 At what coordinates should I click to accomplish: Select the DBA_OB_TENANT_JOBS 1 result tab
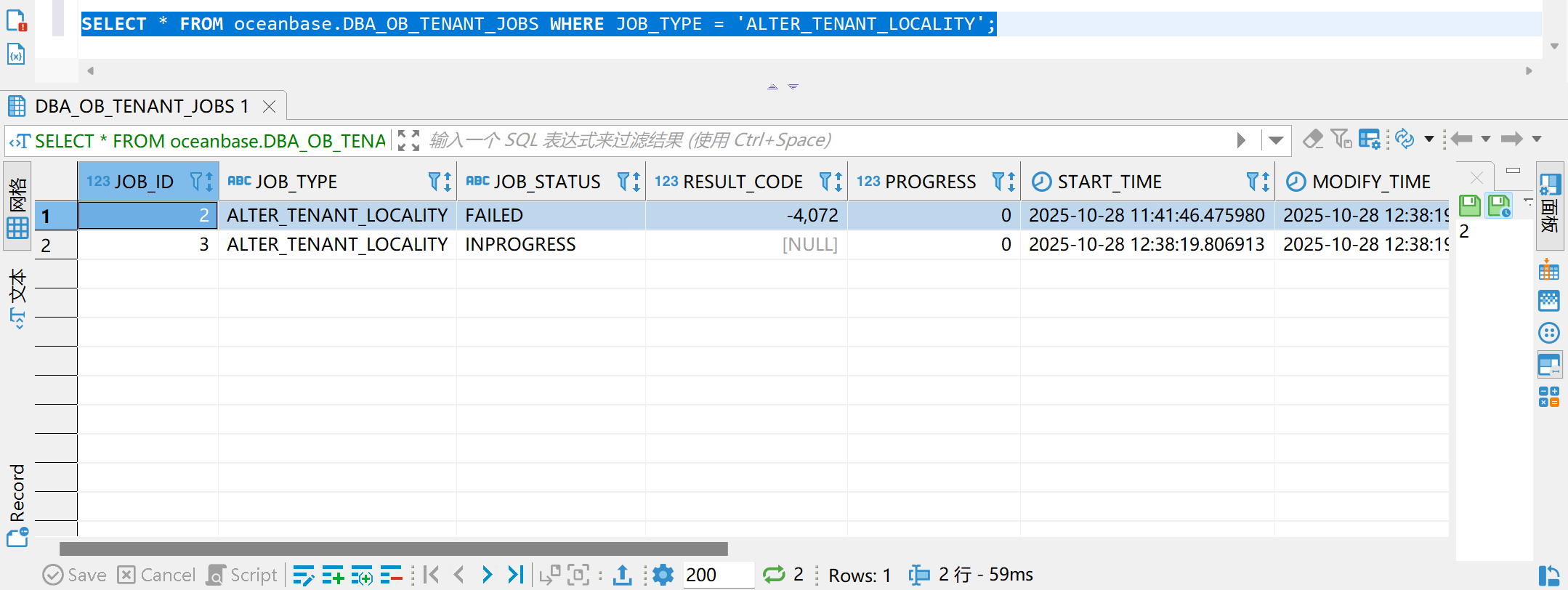[x=142, y=107]
